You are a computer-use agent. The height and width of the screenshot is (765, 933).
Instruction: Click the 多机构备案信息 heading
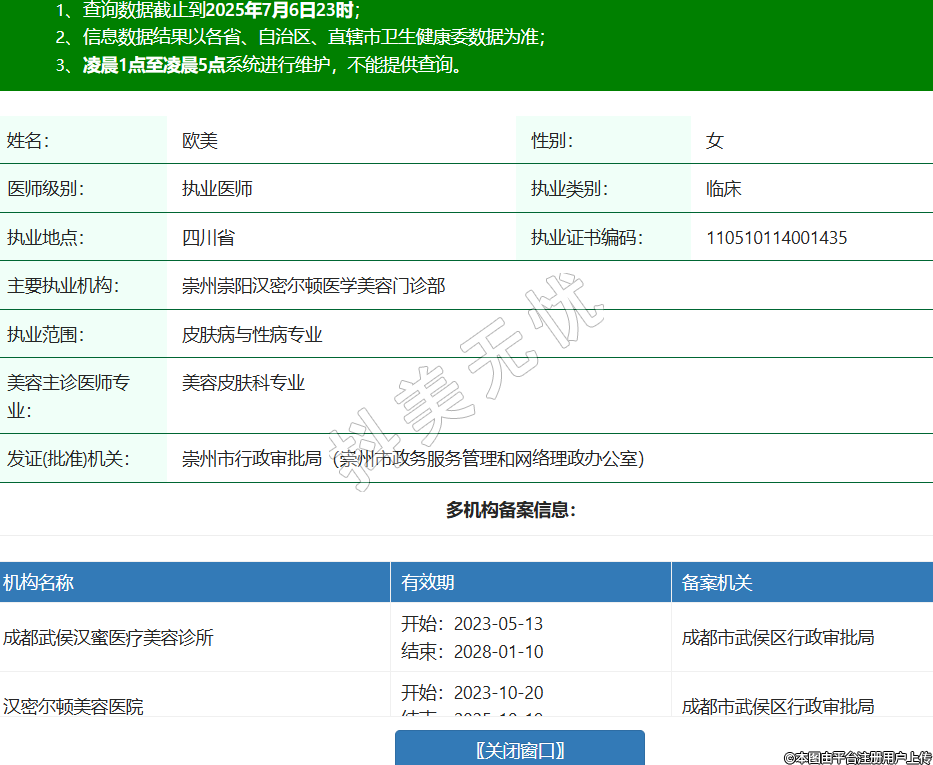[x=510, y=511]
